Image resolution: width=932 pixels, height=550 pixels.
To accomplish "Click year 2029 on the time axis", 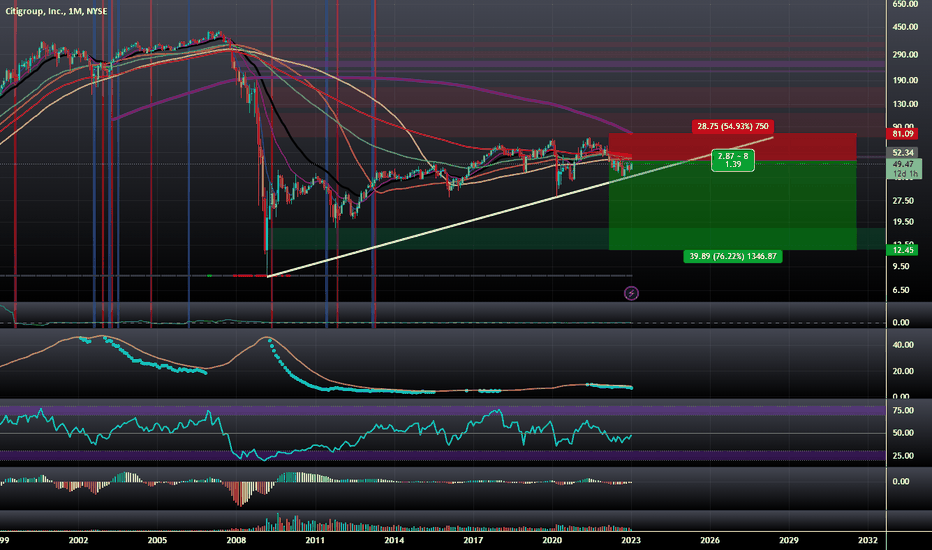I will click(789, 540).
